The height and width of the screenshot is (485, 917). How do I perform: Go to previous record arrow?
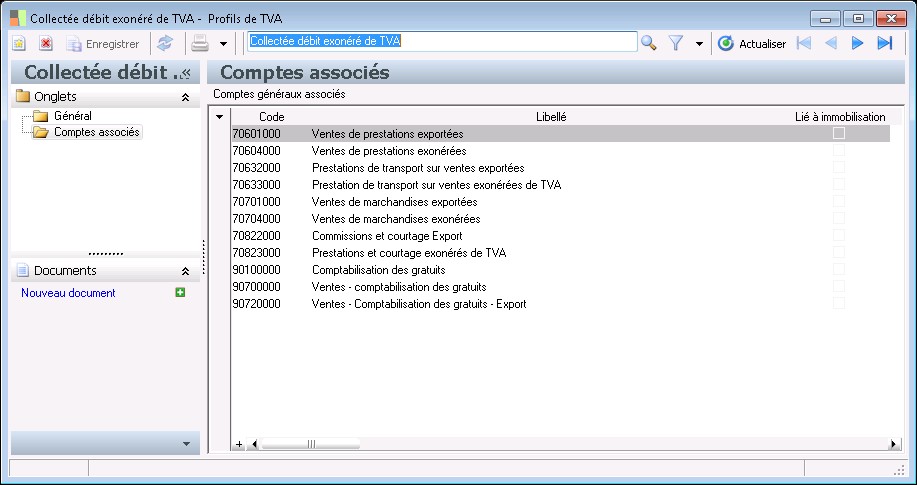(x=830, y=43)
